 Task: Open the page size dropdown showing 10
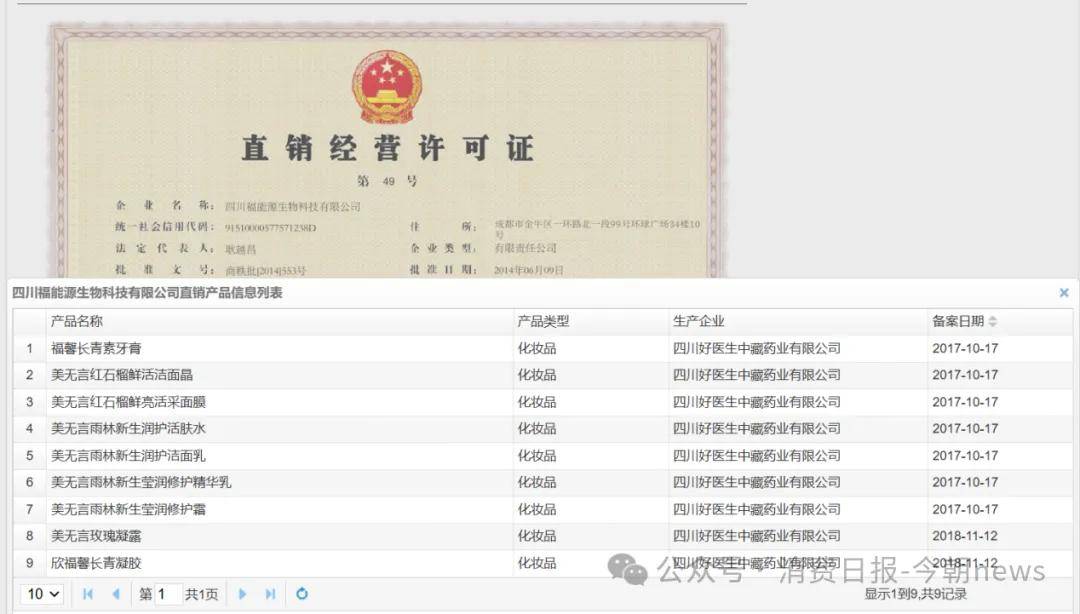[x=43, y=593]
